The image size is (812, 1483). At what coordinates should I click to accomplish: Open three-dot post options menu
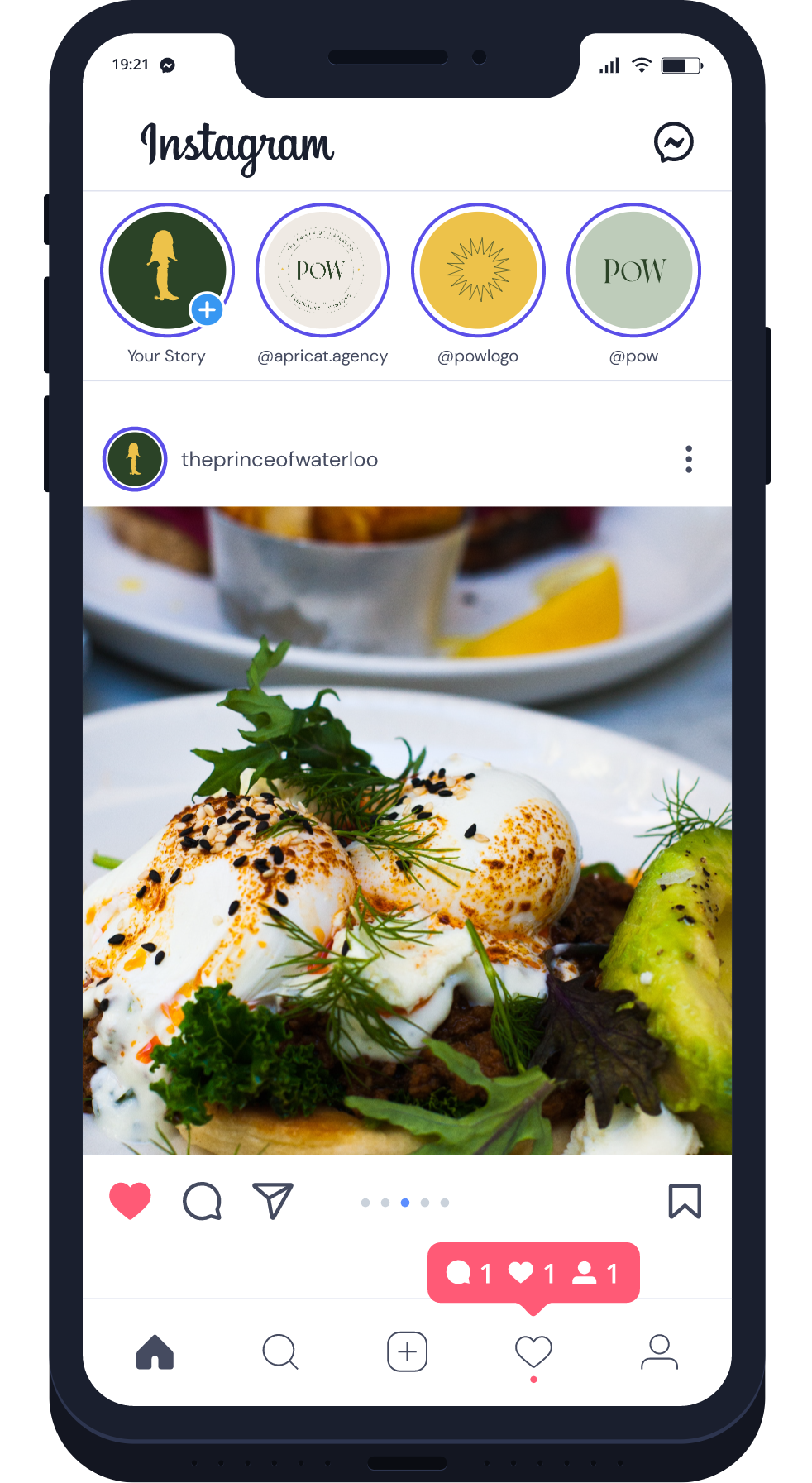(689, 459)
